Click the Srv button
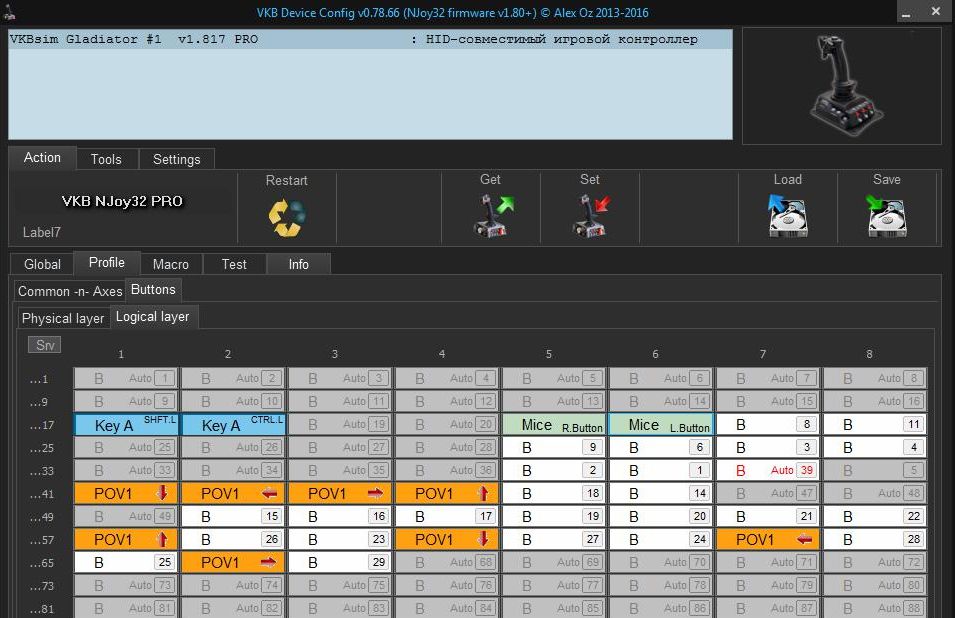The height and width of the screenshot is (618, 955). pos(44,345)
